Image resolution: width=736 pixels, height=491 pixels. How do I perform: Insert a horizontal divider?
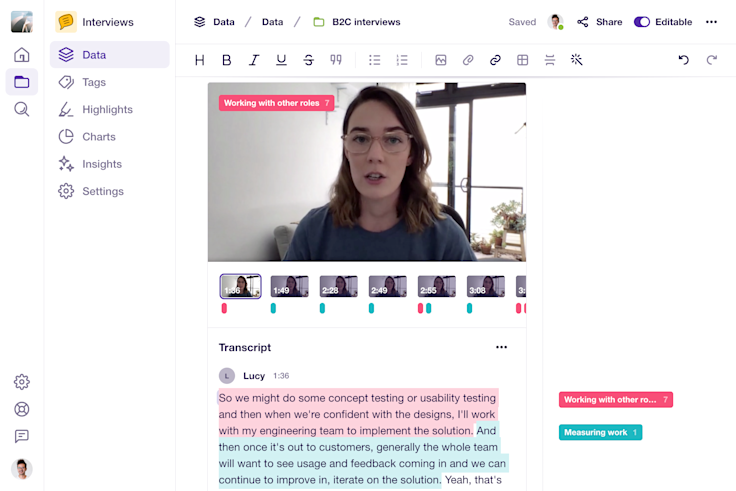(550, 60)
